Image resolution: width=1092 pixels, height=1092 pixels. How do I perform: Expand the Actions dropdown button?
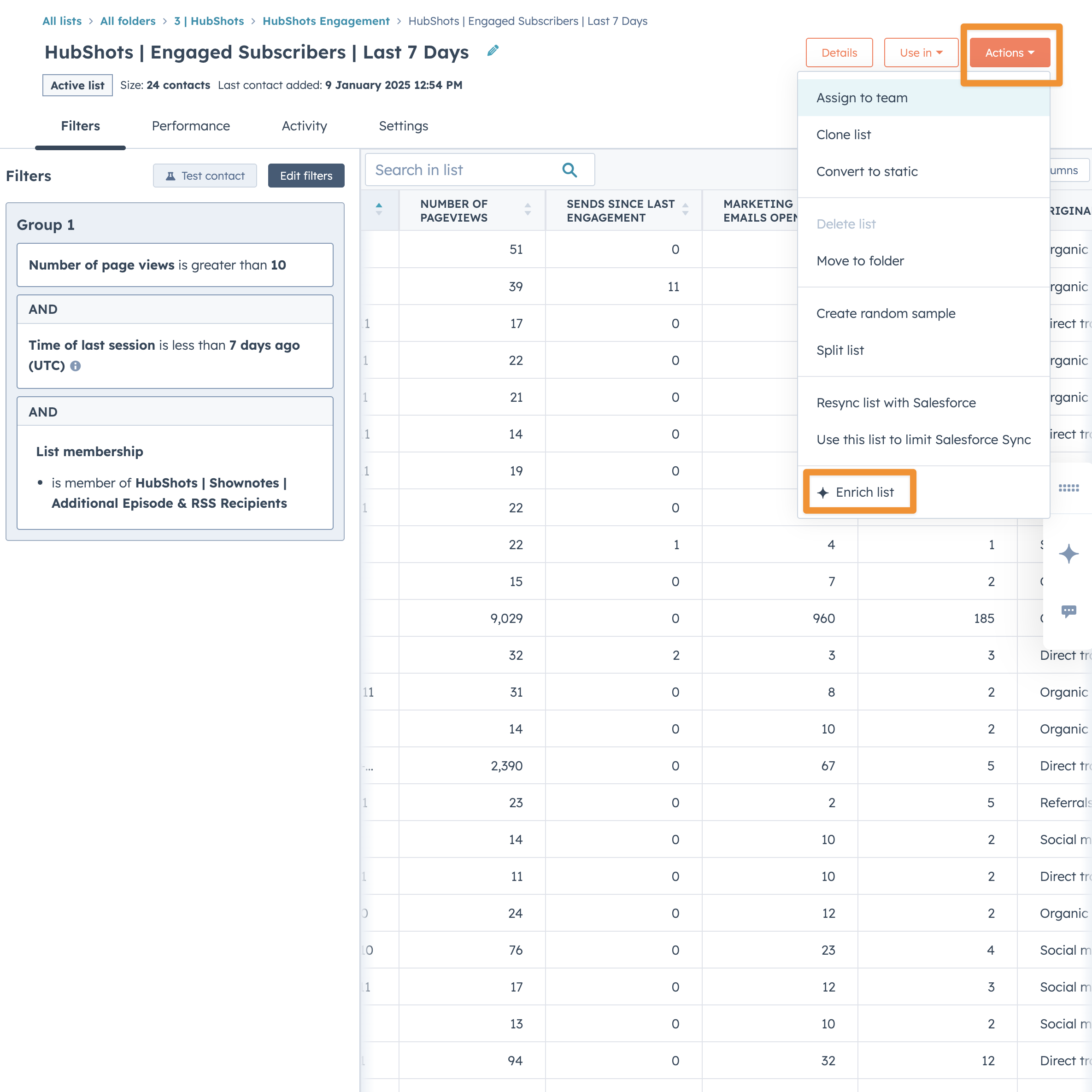tap(1010, 53)
